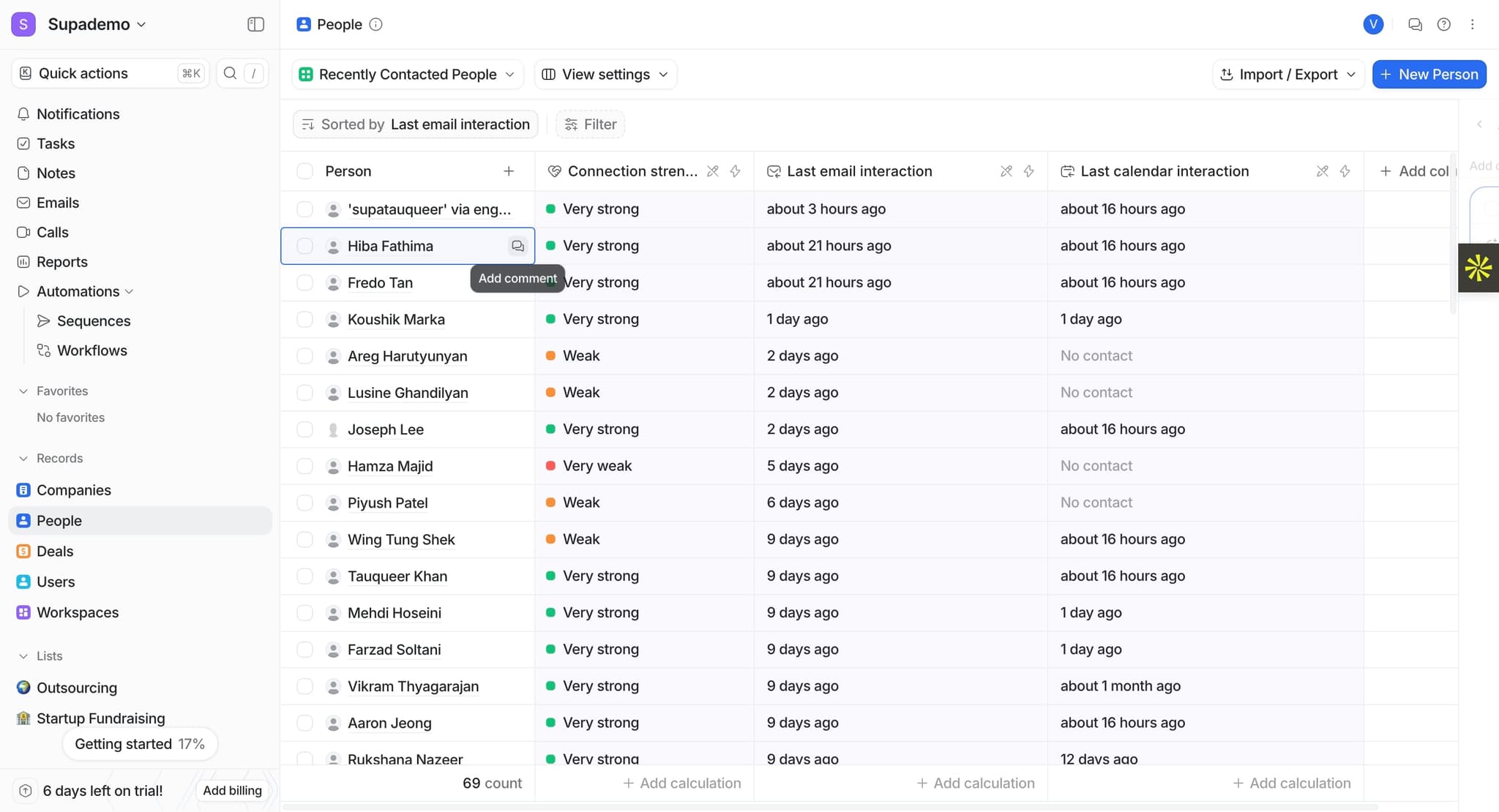Image resolution: width=1499 pixels, height=812 pixels.
Task: Open Recently Contacted People view dropdown
Action: (x=408, y=75)
